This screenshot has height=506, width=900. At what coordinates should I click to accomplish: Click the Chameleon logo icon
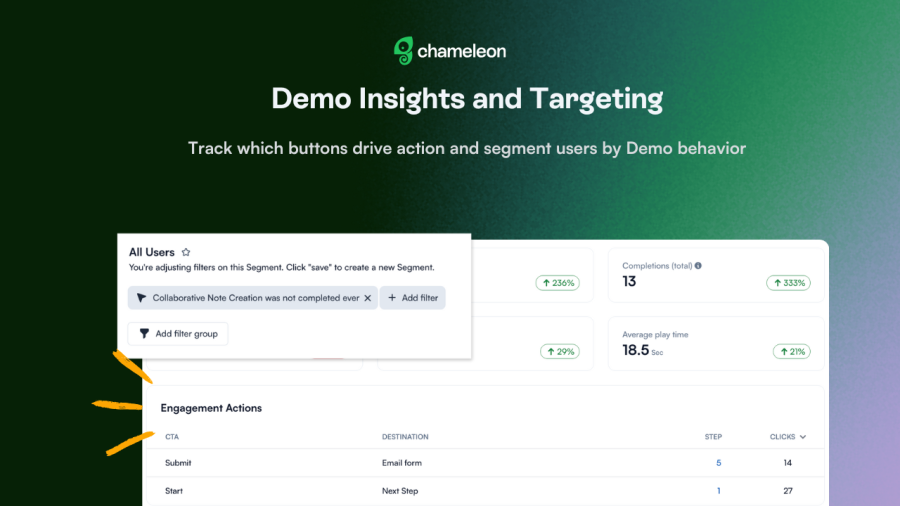tap(404, 51)
